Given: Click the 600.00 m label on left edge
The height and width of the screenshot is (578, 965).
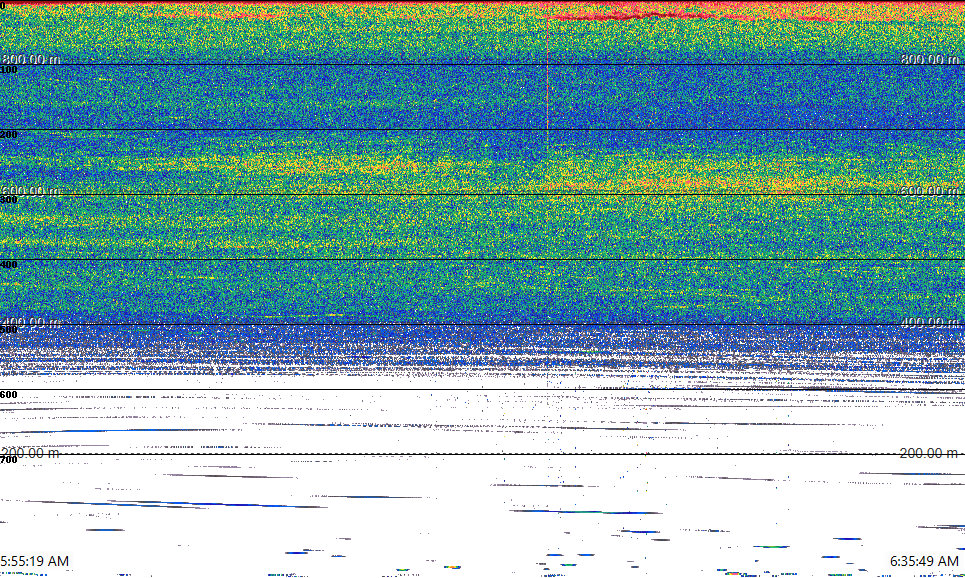Looking at the screenshot, I should [31, 191].
